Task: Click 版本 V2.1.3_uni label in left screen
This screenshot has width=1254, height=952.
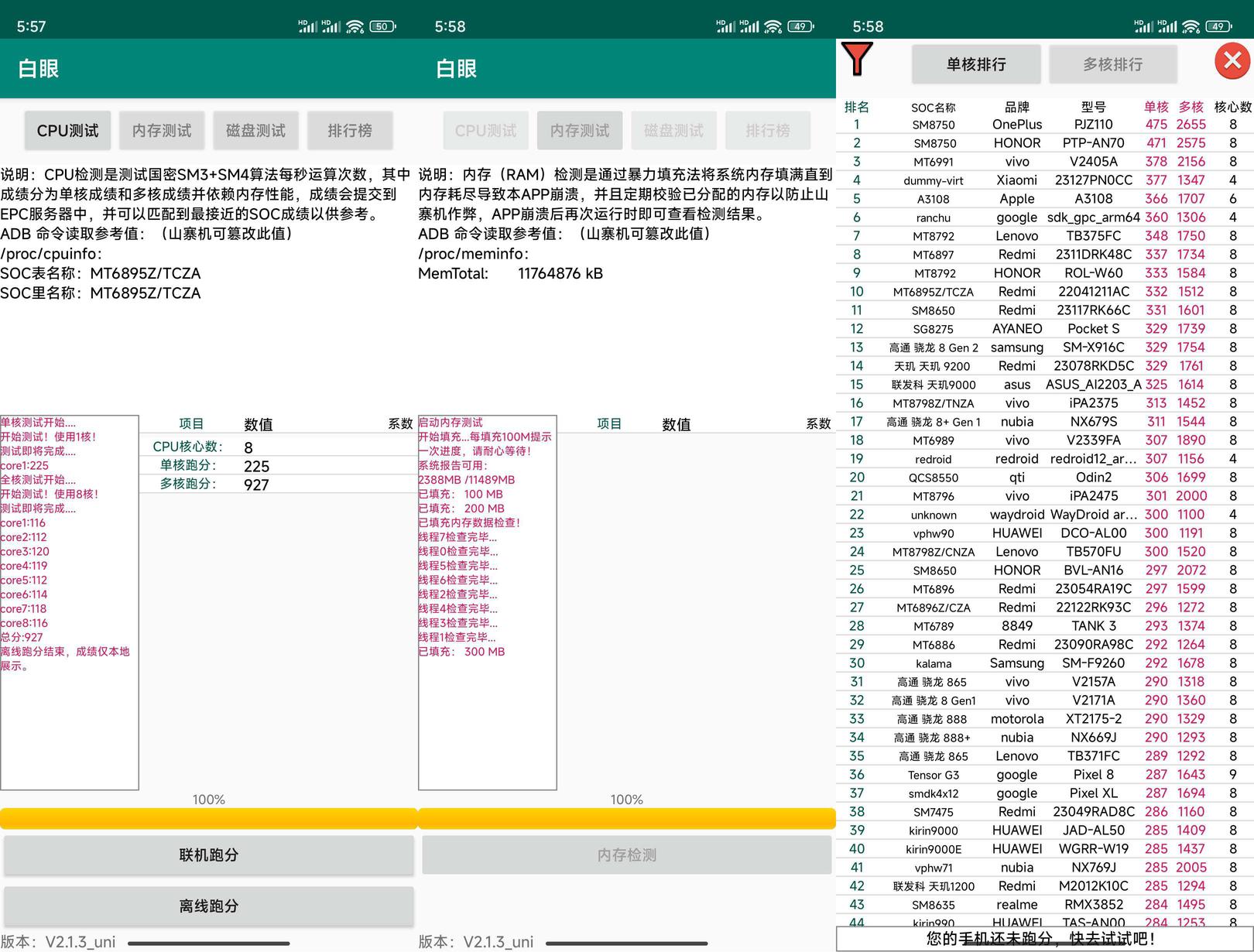Action: tap(58, 942)
